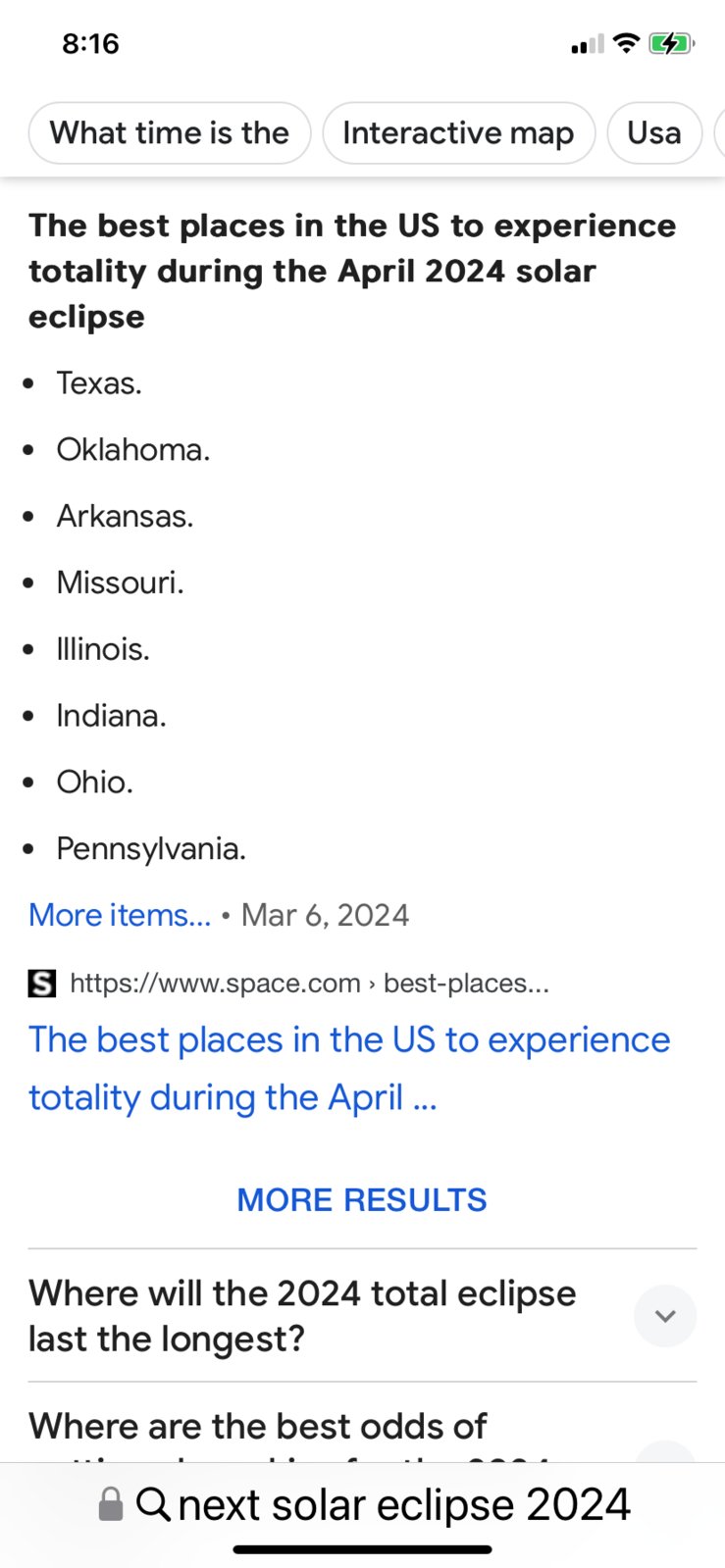Tap the cellular signal bars icon
This screenshot has height=1568, width=725.
(588, 44)
